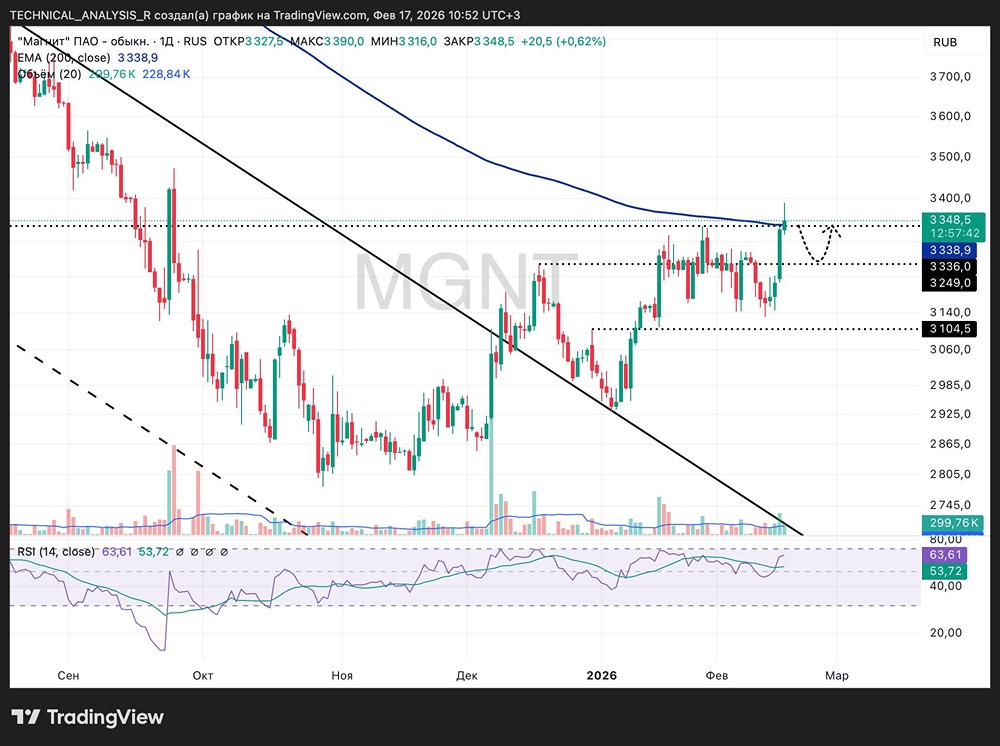Click the Дек label on time axis
The height and width of the screenshot is (746, 1000).
[x=467, y=675]
